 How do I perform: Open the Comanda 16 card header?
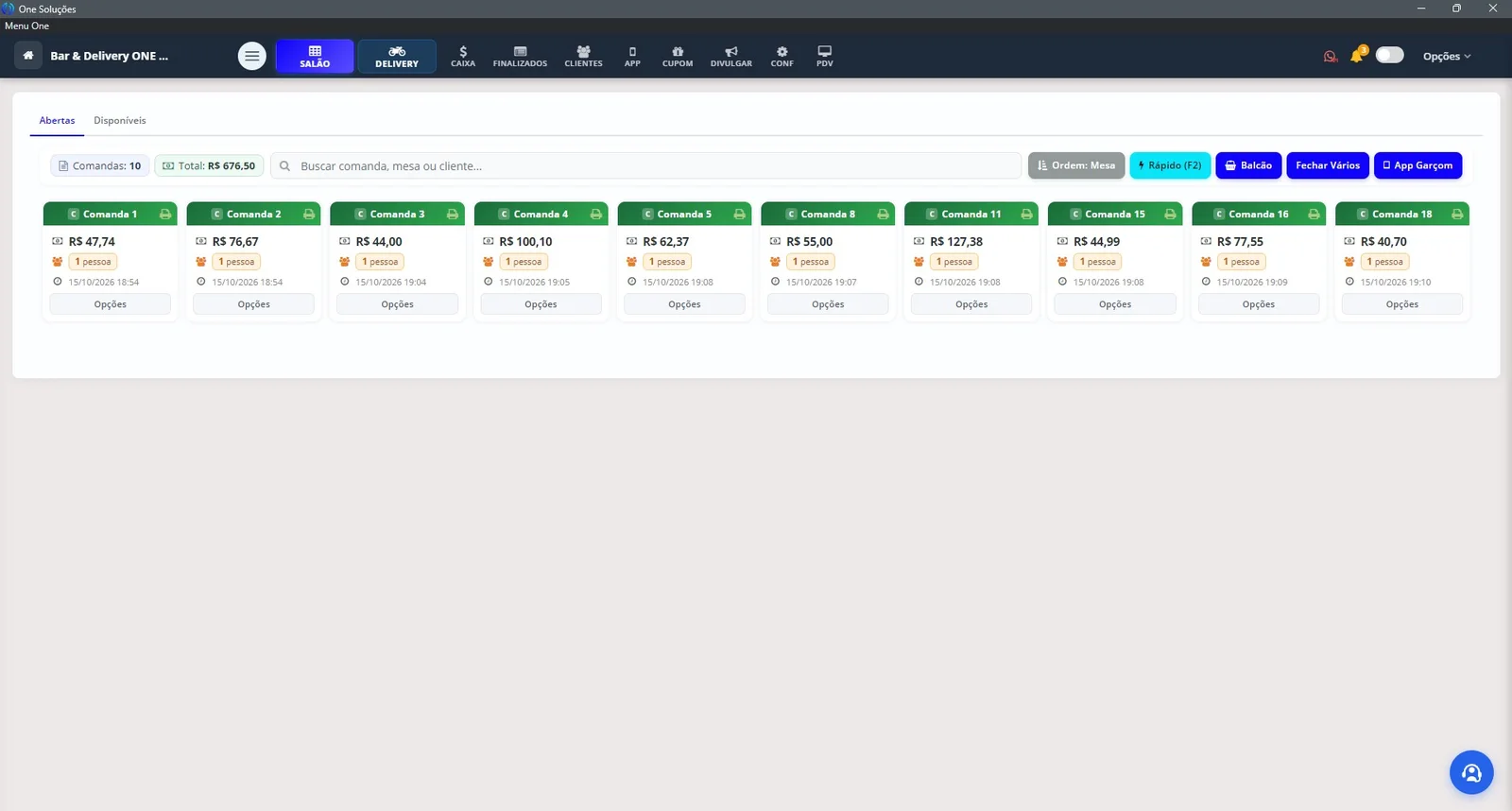1259,215
